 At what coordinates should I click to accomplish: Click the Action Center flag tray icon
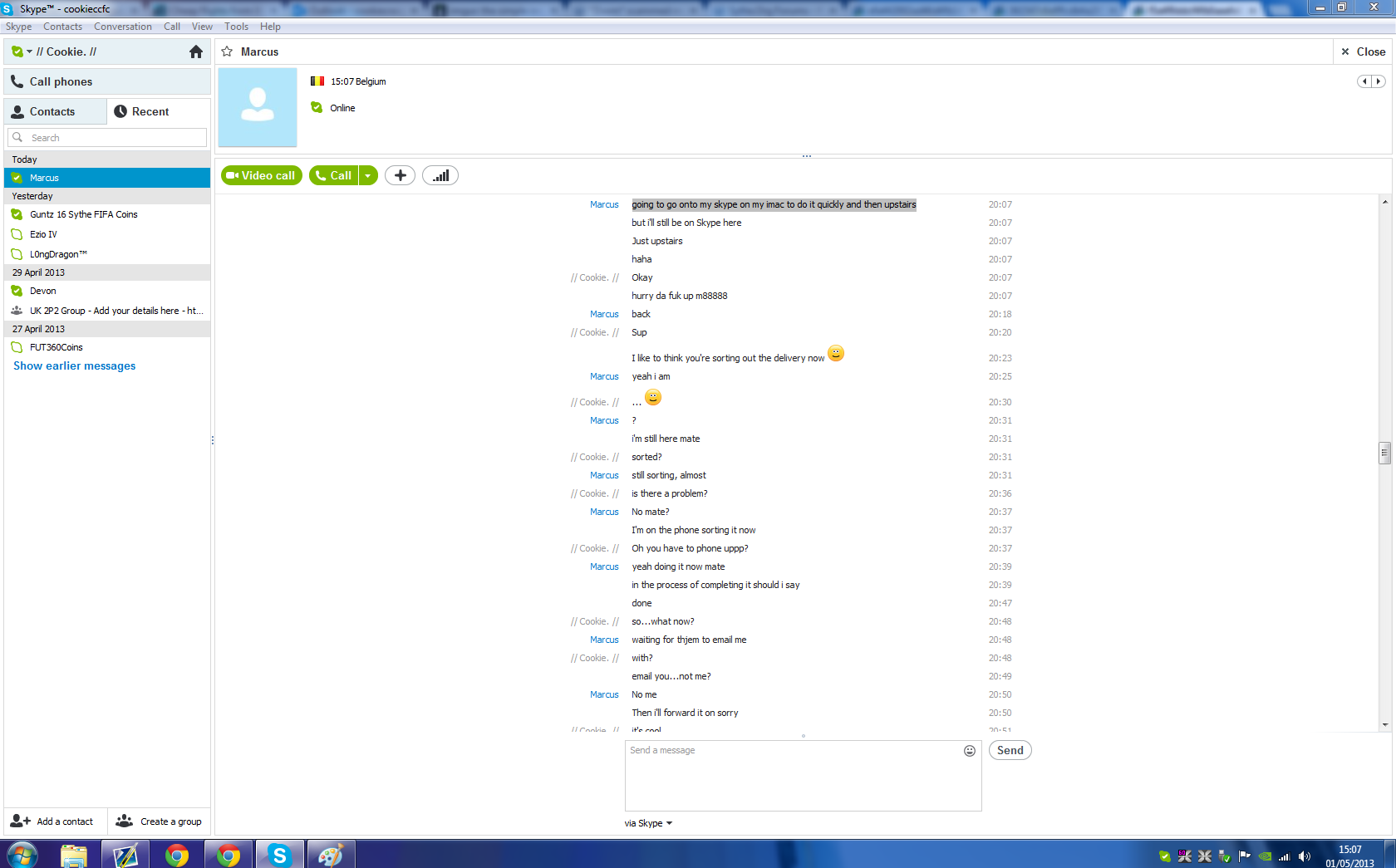pyautogui.click(x=1245, y=856)
